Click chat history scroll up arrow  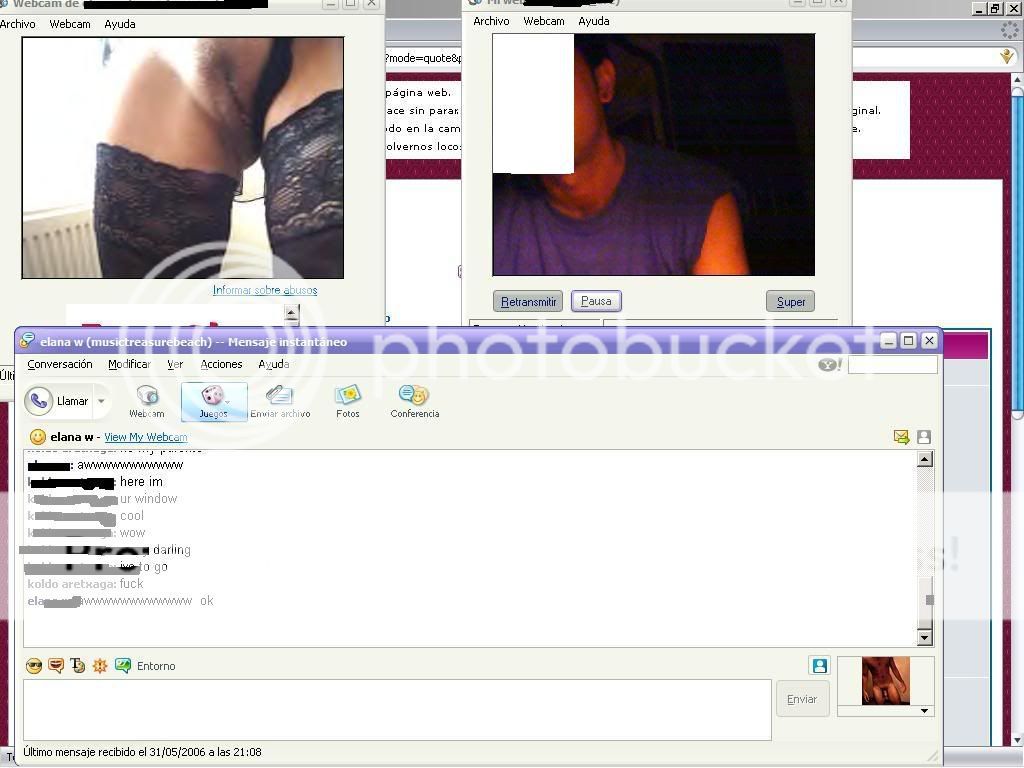tap(925, 460)
